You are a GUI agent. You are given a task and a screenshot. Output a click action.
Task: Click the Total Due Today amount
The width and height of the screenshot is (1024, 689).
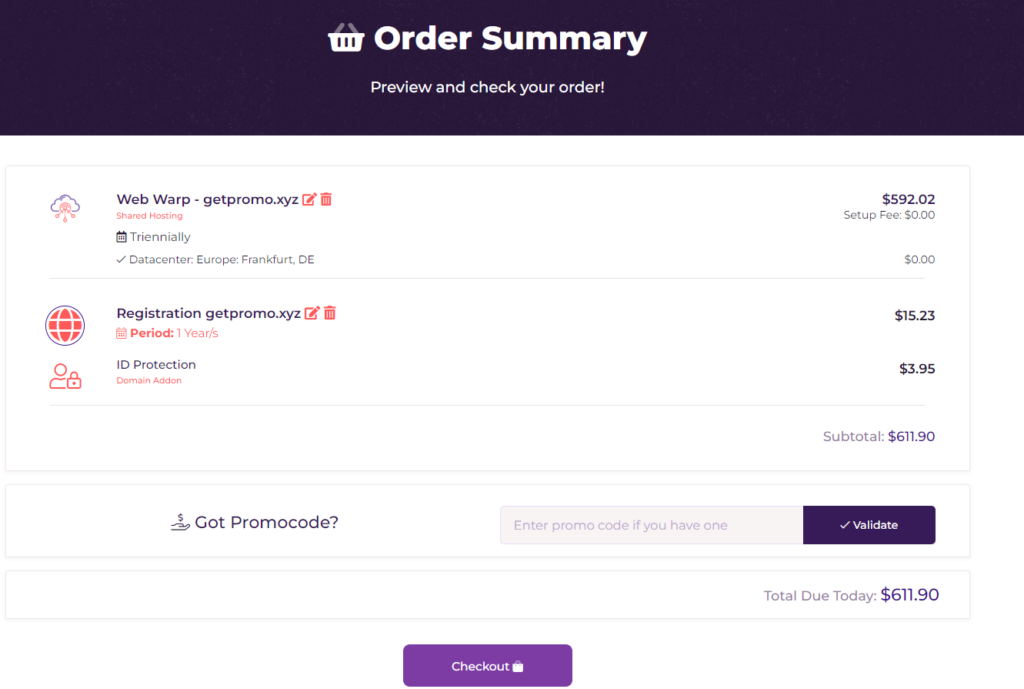908,594
